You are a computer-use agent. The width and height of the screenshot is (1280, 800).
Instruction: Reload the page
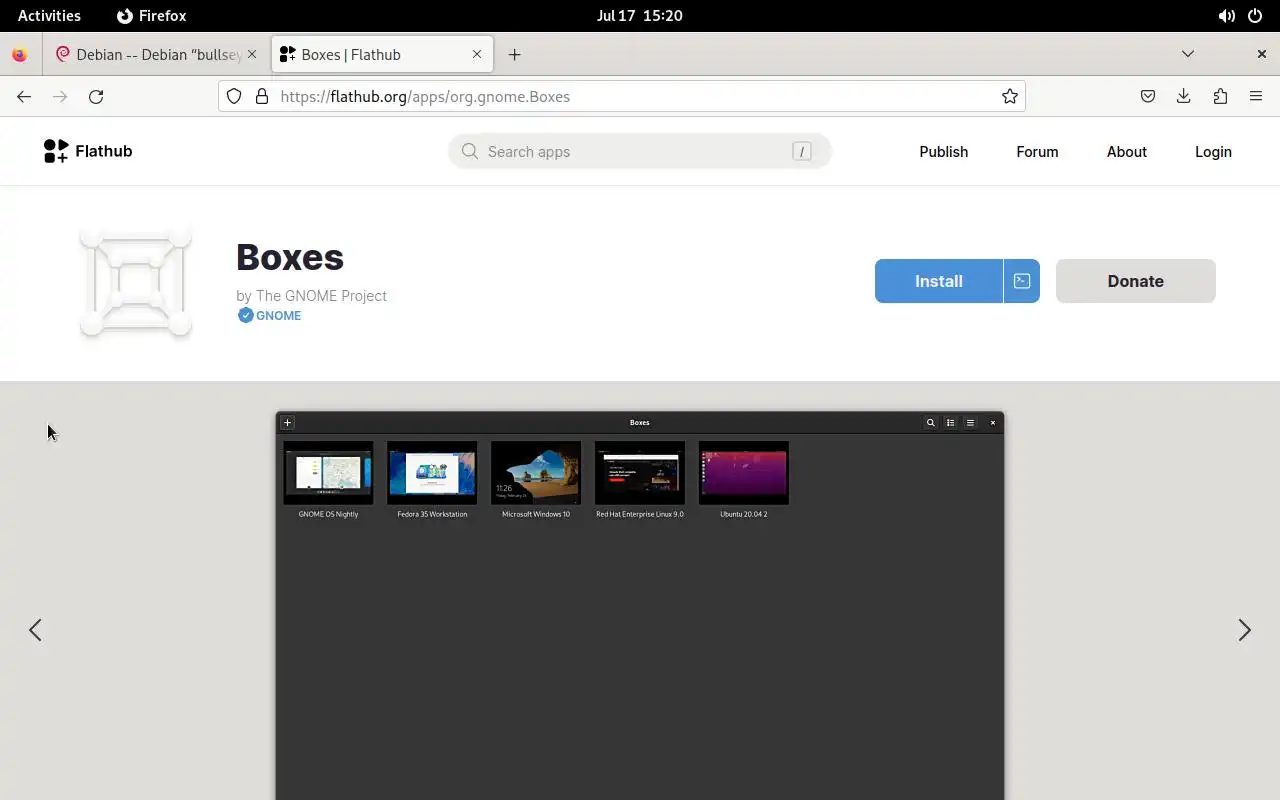tap(96, 96)
